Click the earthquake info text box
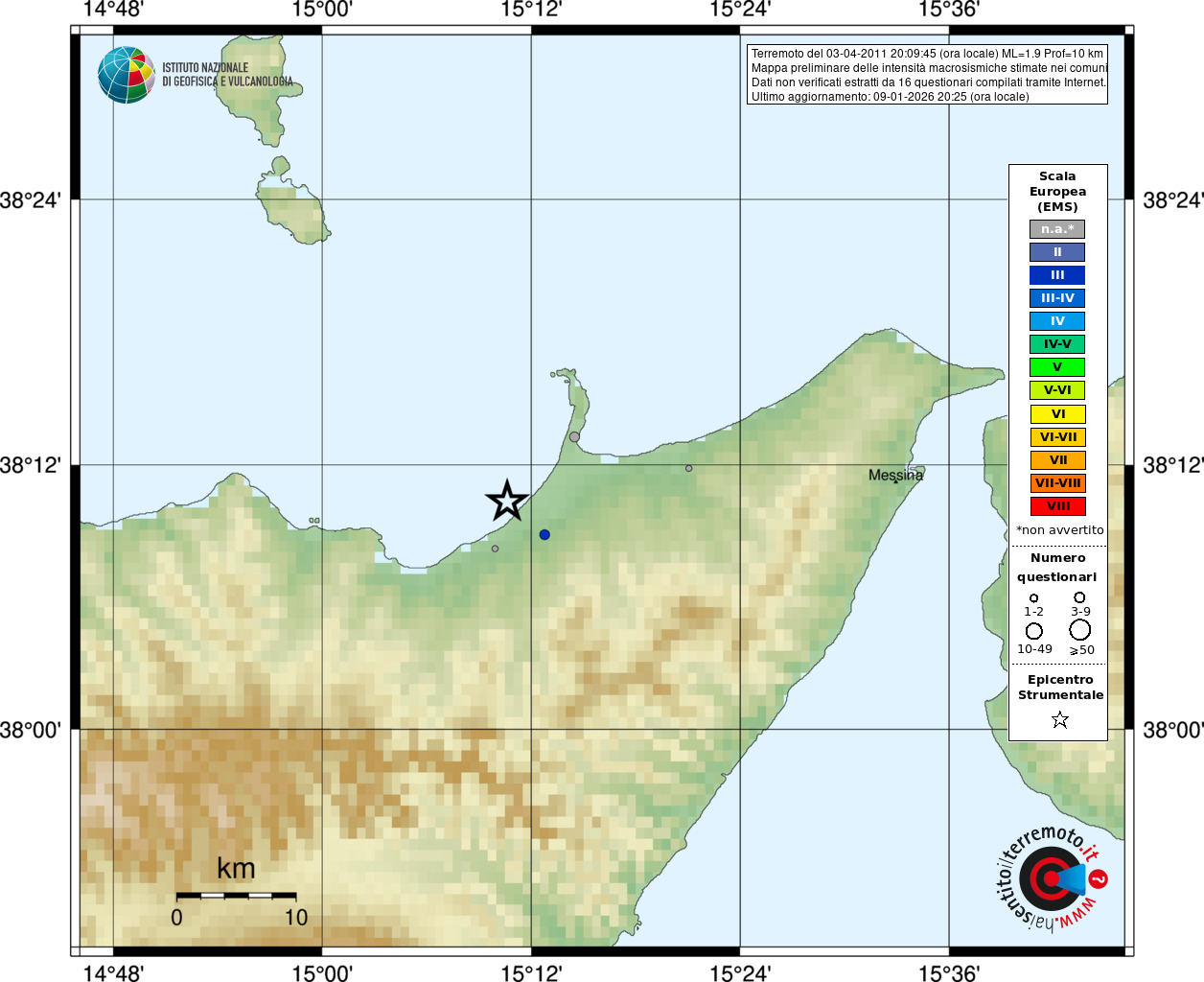1204x982 pixels. pyautogui.click(x=927, y=75)
